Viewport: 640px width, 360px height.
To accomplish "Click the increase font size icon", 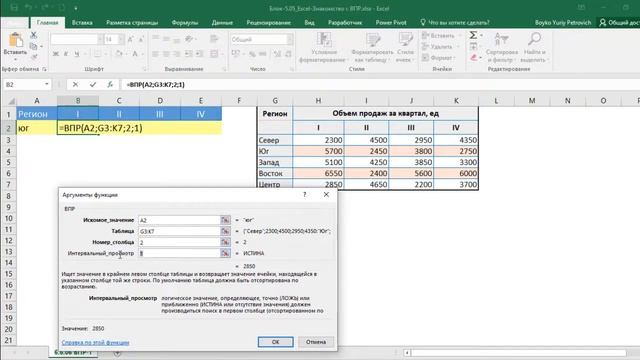I will pos(130,39).
